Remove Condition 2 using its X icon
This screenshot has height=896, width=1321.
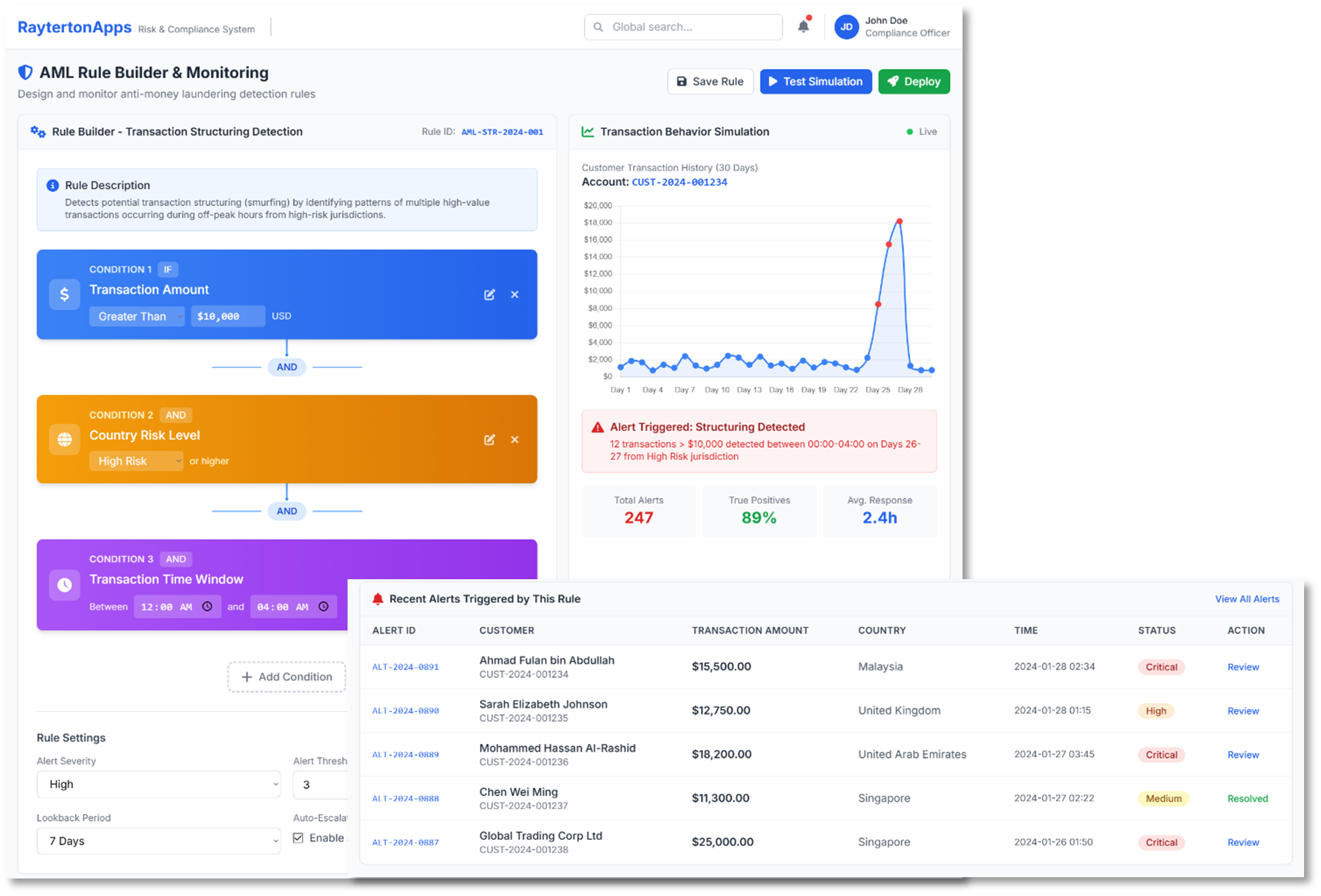[x=515, y=440]
